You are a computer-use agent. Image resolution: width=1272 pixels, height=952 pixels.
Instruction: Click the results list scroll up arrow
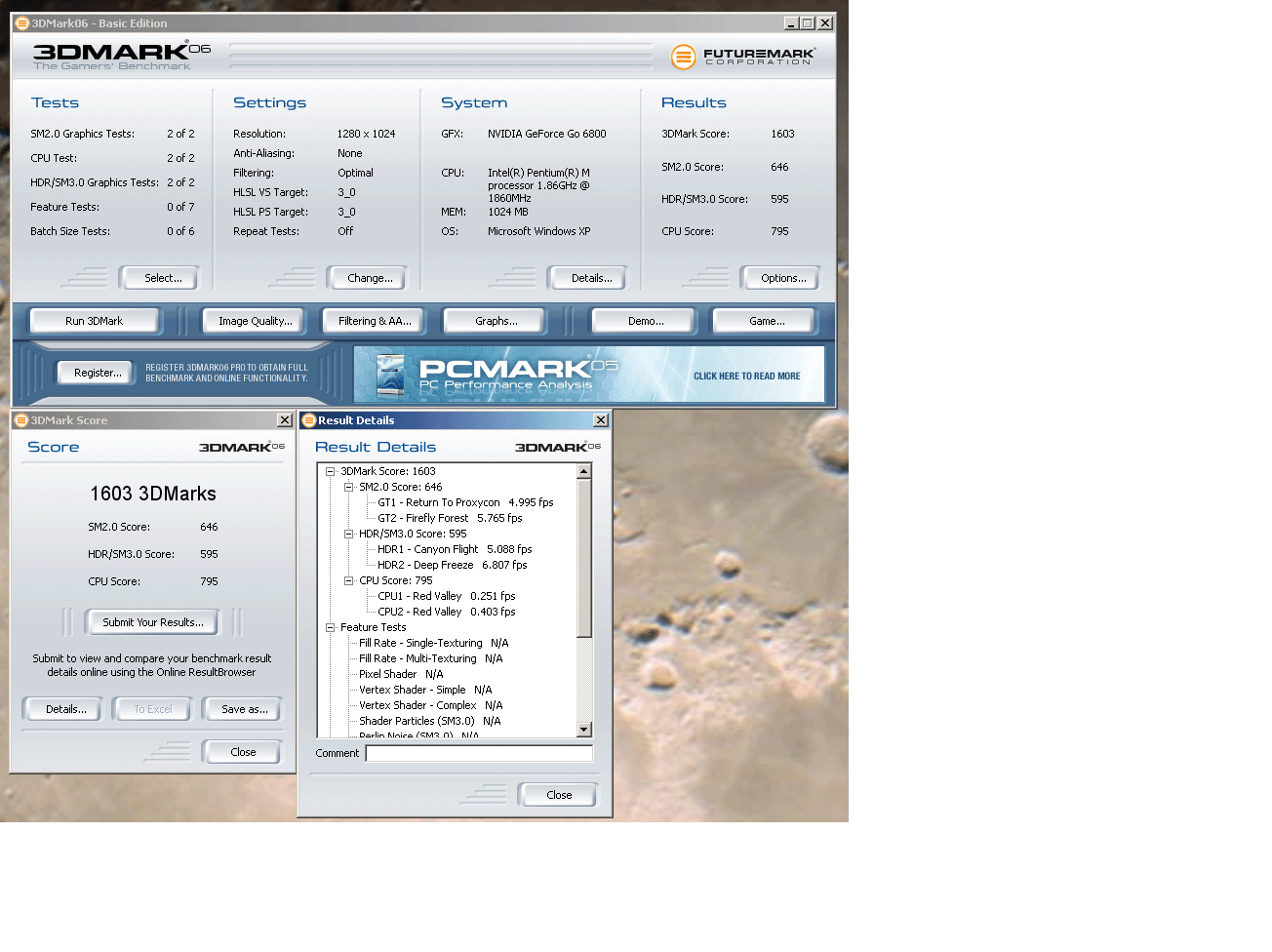click(x=584, y=472)
